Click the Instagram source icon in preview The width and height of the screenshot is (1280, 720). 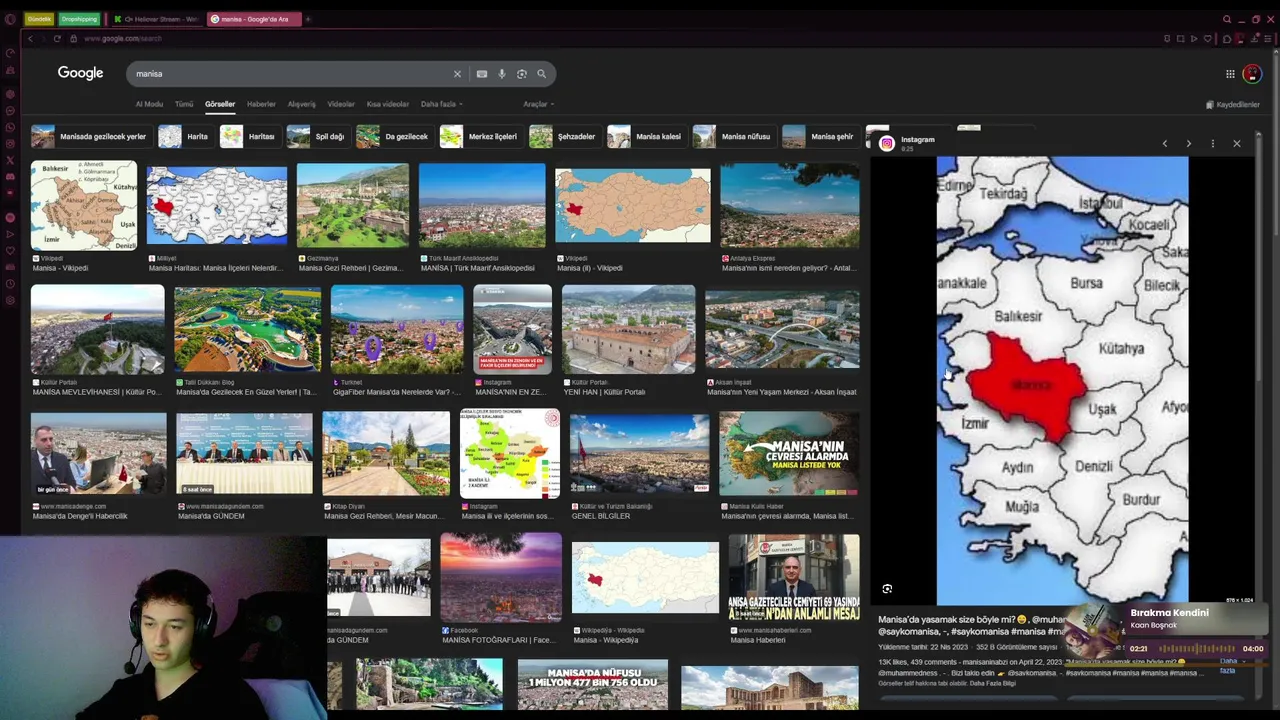click(886, 144)
